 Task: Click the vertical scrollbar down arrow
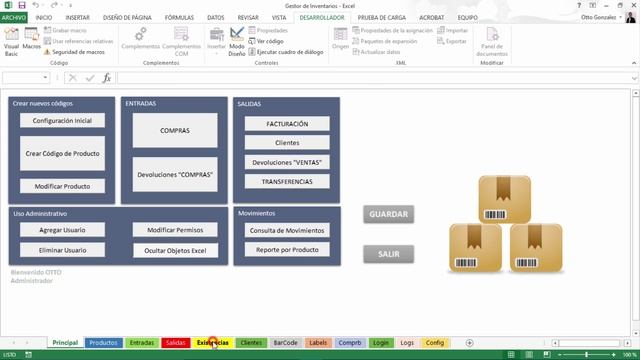[636, 333]
